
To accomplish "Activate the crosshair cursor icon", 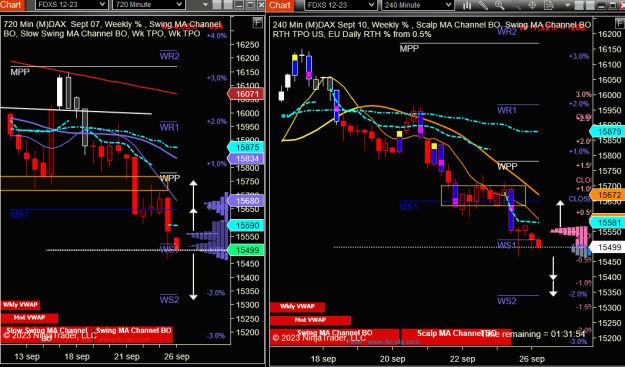I will click(532, 5).
